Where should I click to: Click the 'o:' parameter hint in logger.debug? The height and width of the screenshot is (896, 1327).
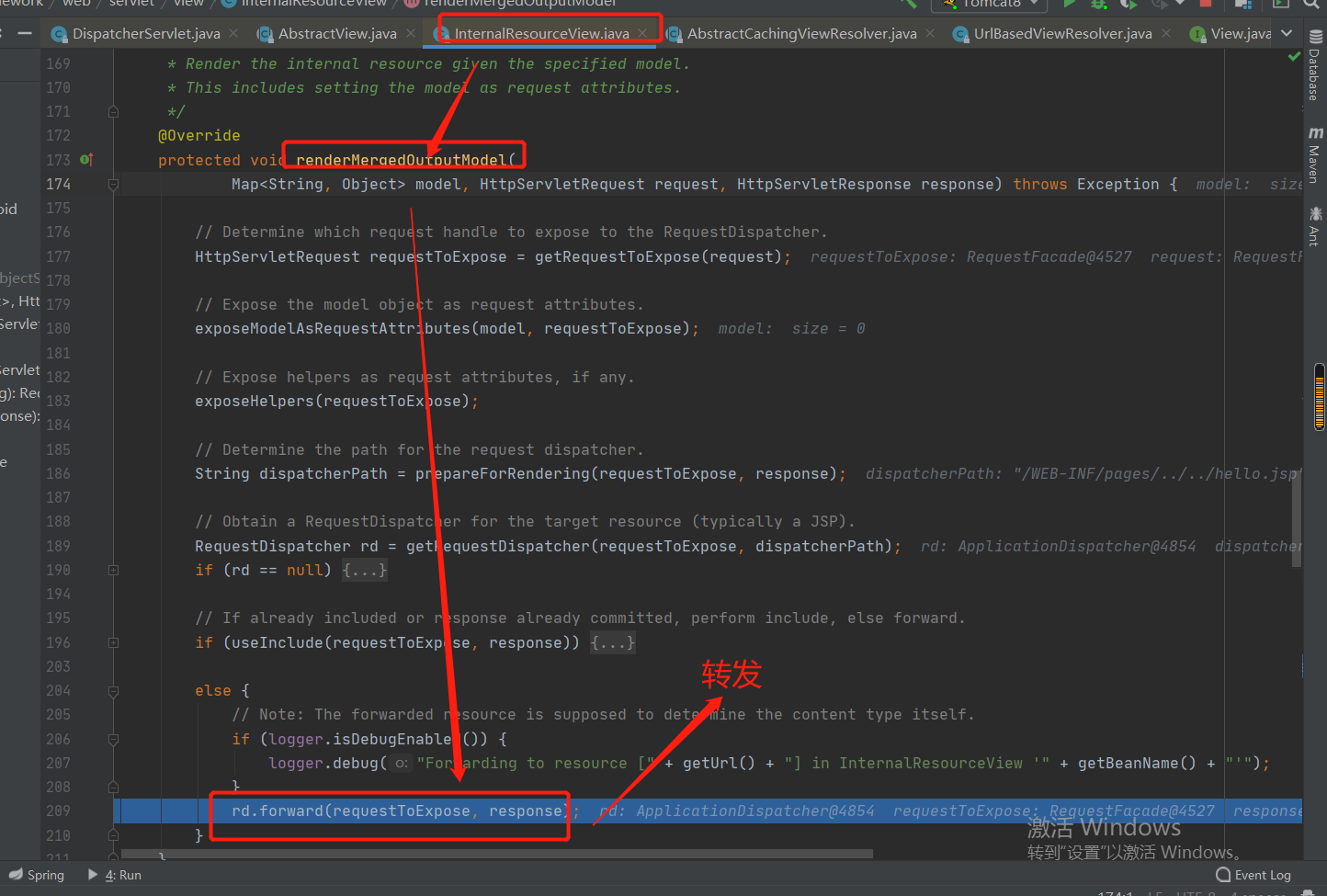(402, 764)
